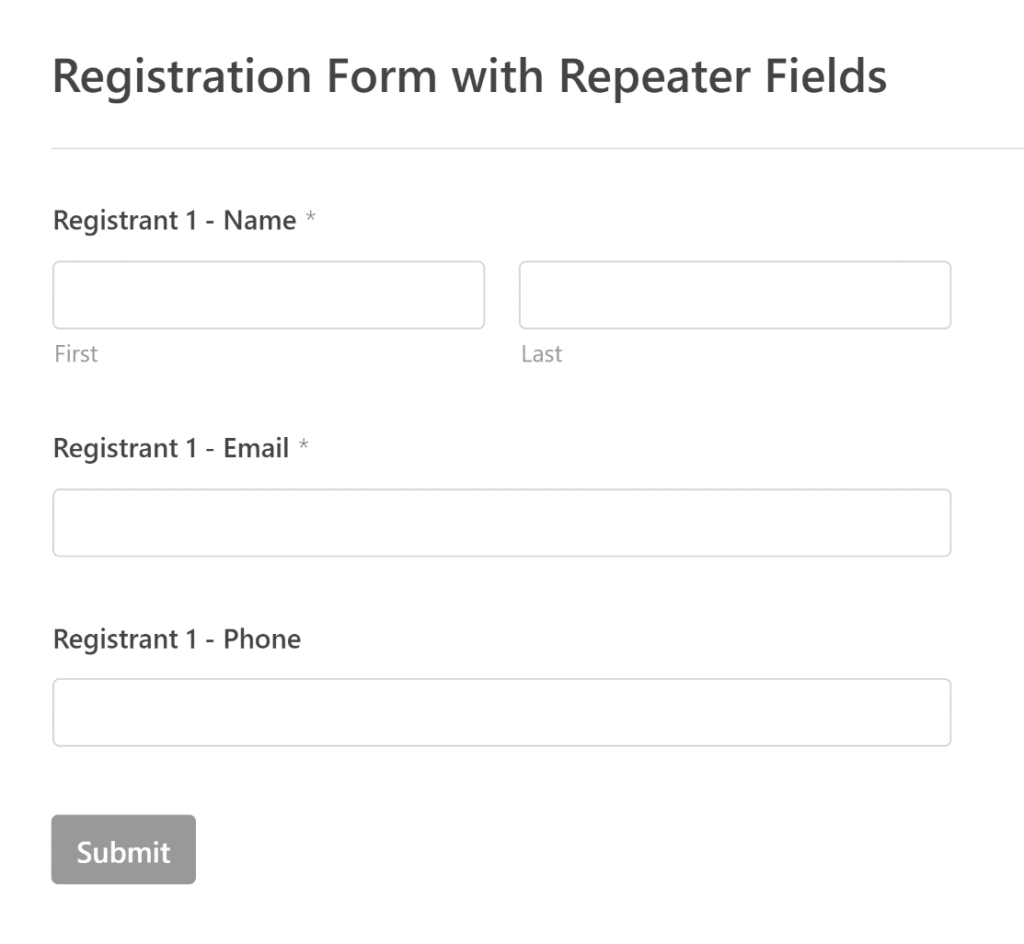Click the 'Last' caption under the name box
1024x944 pixels.
pyautogui.click(x=541, y=353)
